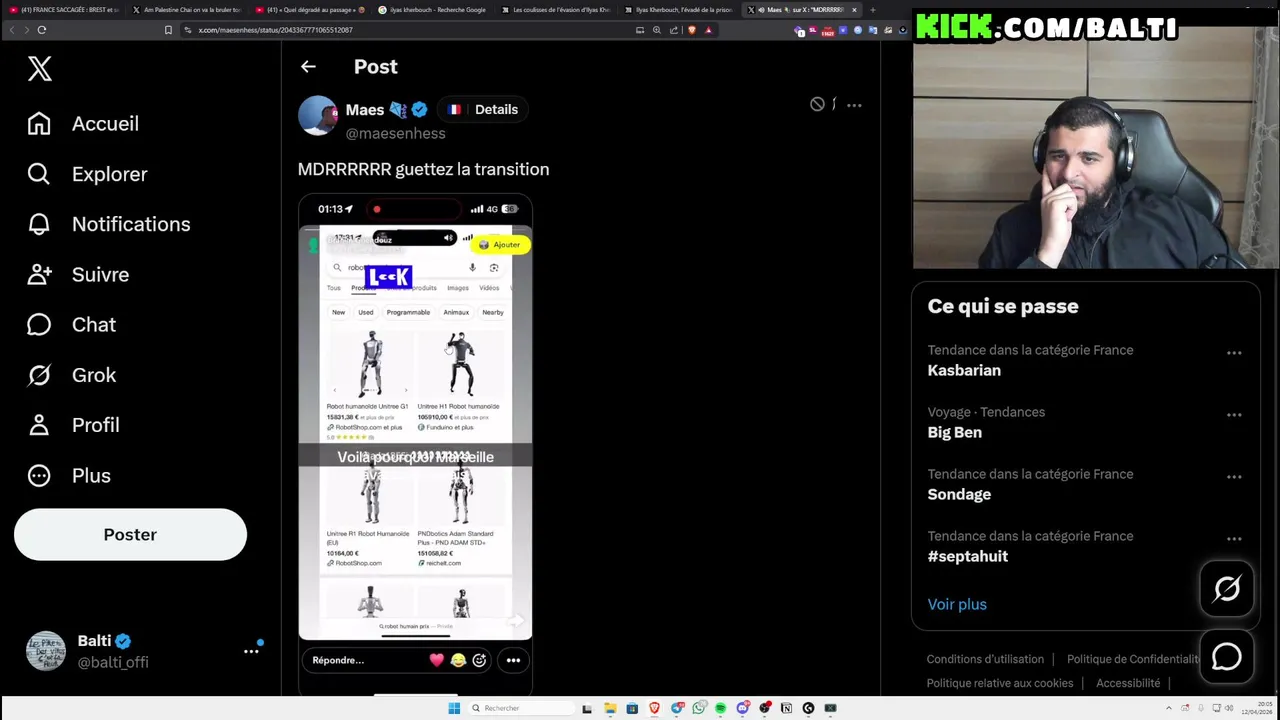Close the current Maes sur X tab
Screen dimensions: 1280x720
coord(854,10)
